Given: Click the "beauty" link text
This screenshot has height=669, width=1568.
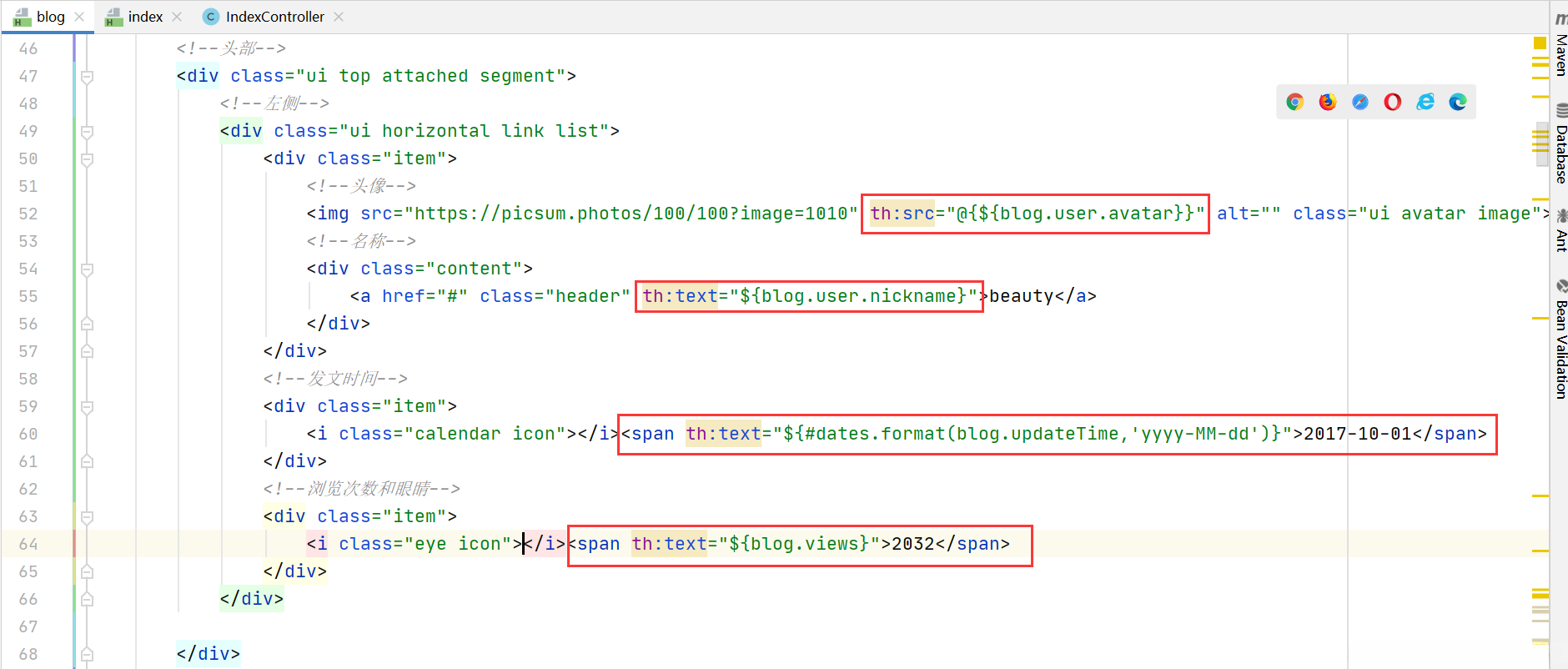Looking at the screenshot, I should tap(1021, 296).
